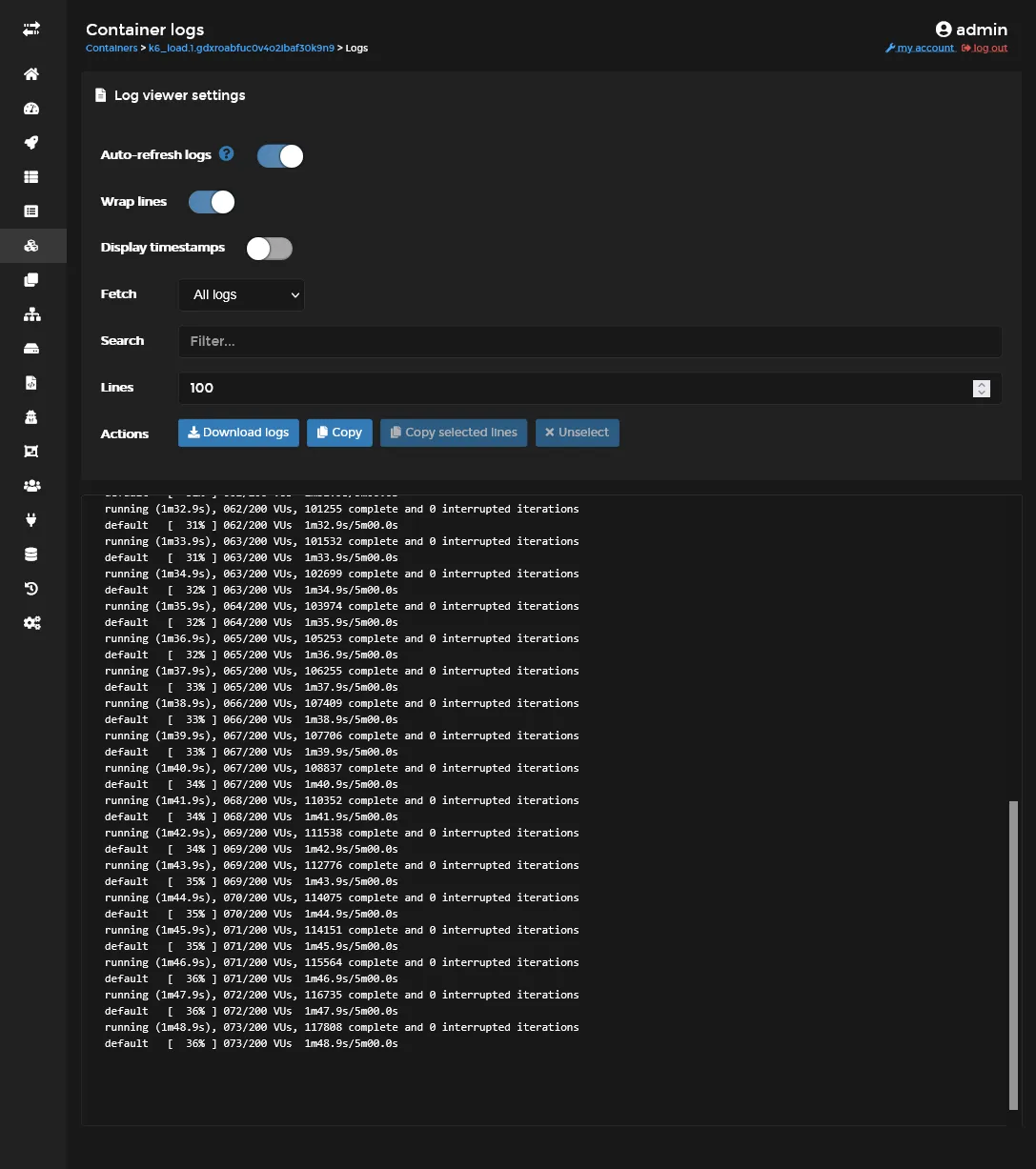Open the Dashboard speedometer page
The height and width of the screenshot is (1169, 1036).
click(x=30, y=108)
